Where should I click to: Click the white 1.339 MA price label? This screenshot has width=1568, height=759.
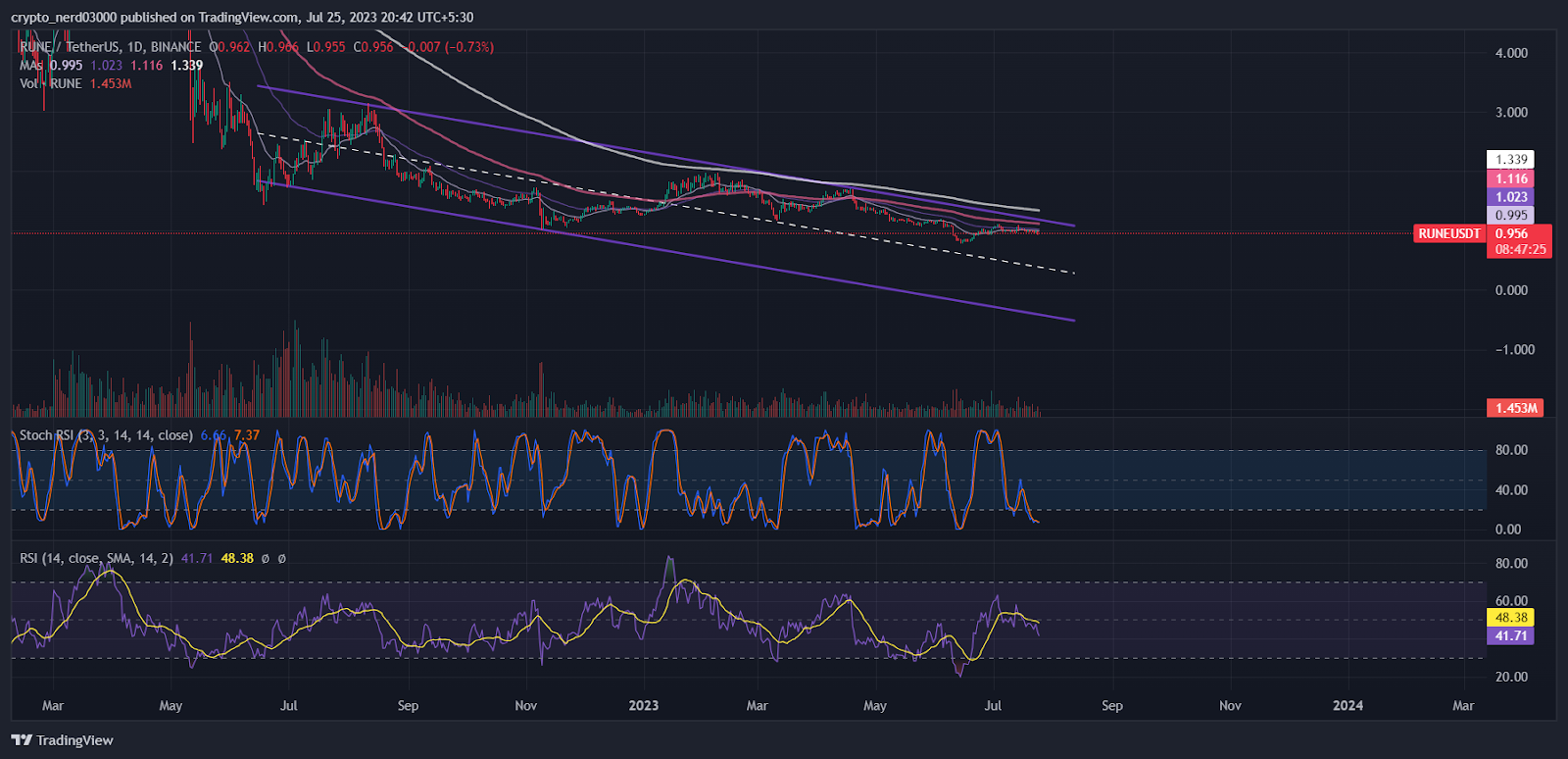(x=1511, y=160)
